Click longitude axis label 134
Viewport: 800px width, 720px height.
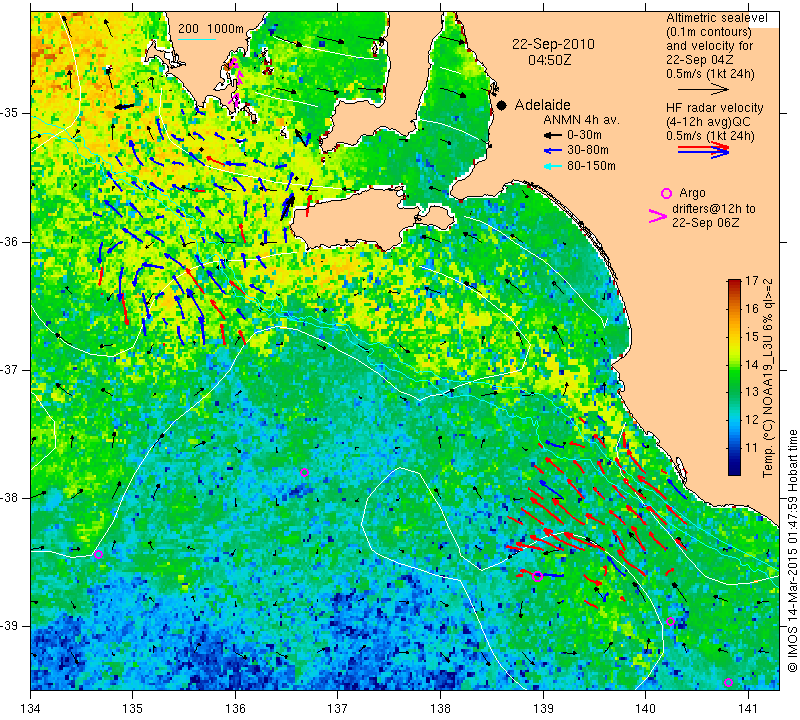(31, 709)
